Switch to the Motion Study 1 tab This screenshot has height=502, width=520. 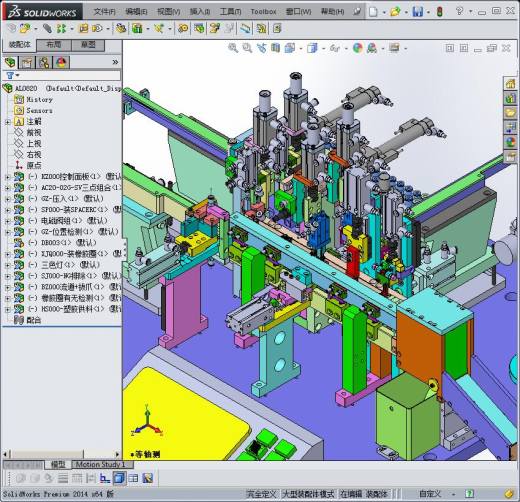[x=100, y=464]
